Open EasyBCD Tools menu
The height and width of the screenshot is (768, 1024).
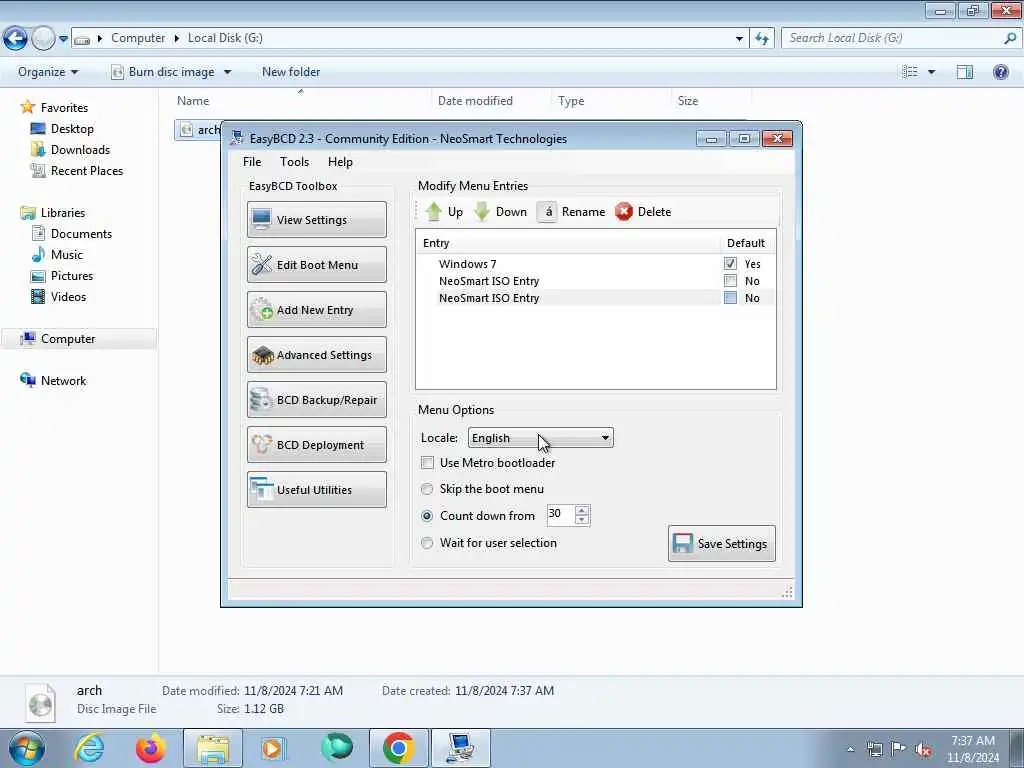295,162
